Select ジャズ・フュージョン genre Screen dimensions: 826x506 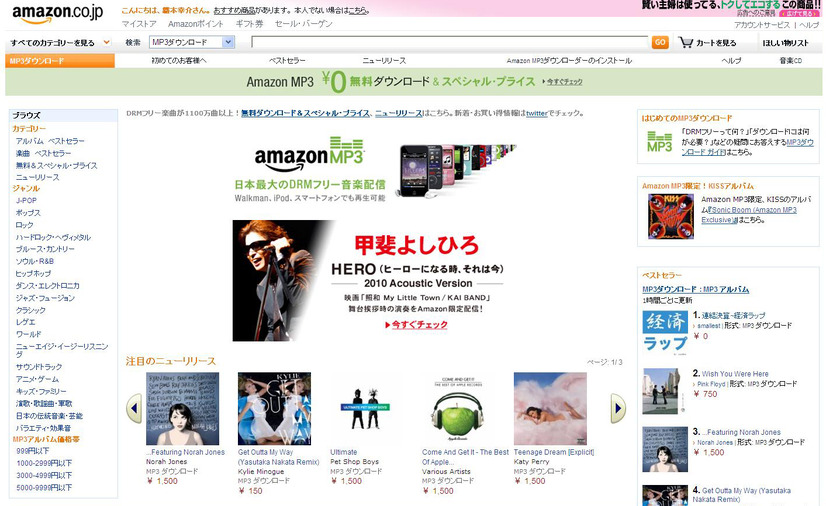click(x=45, y=298)
